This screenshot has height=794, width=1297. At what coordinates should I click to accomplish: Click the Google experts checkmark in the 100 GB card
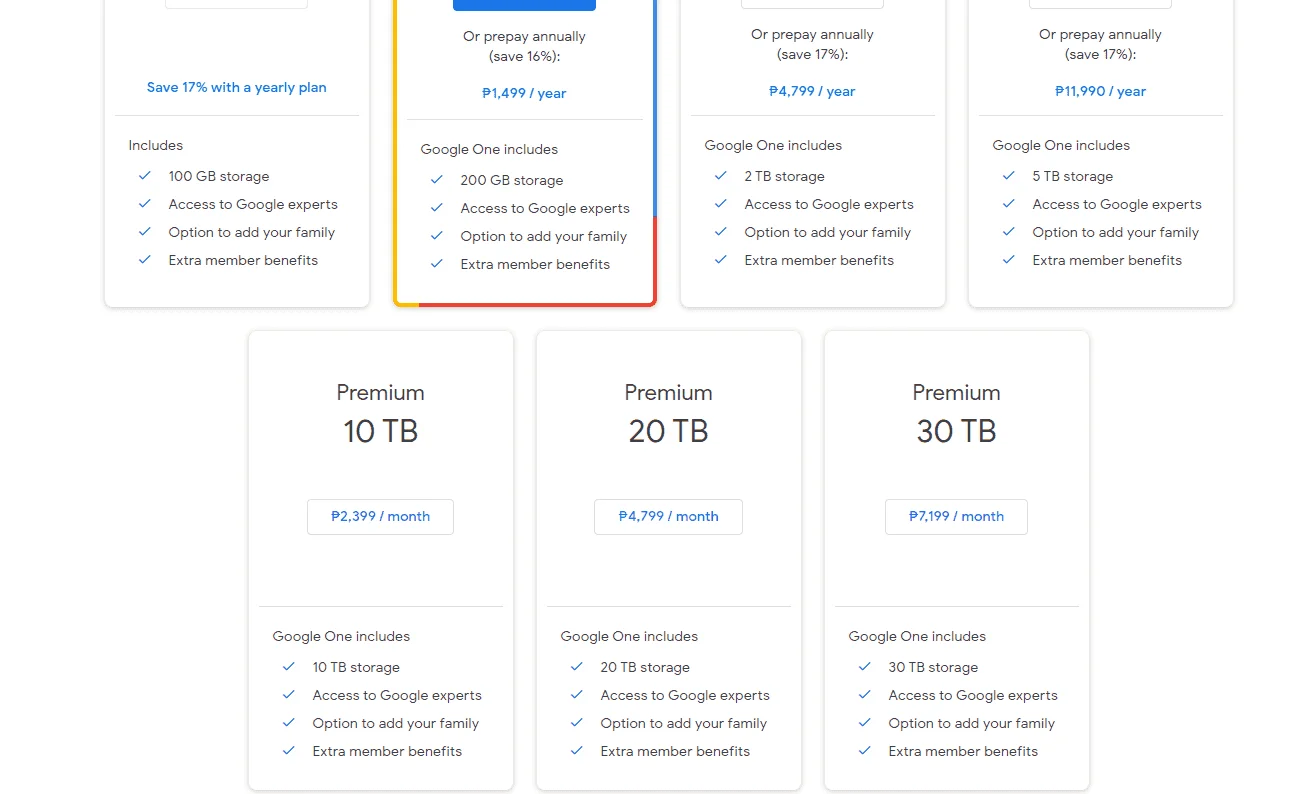(x=145, y=203)
